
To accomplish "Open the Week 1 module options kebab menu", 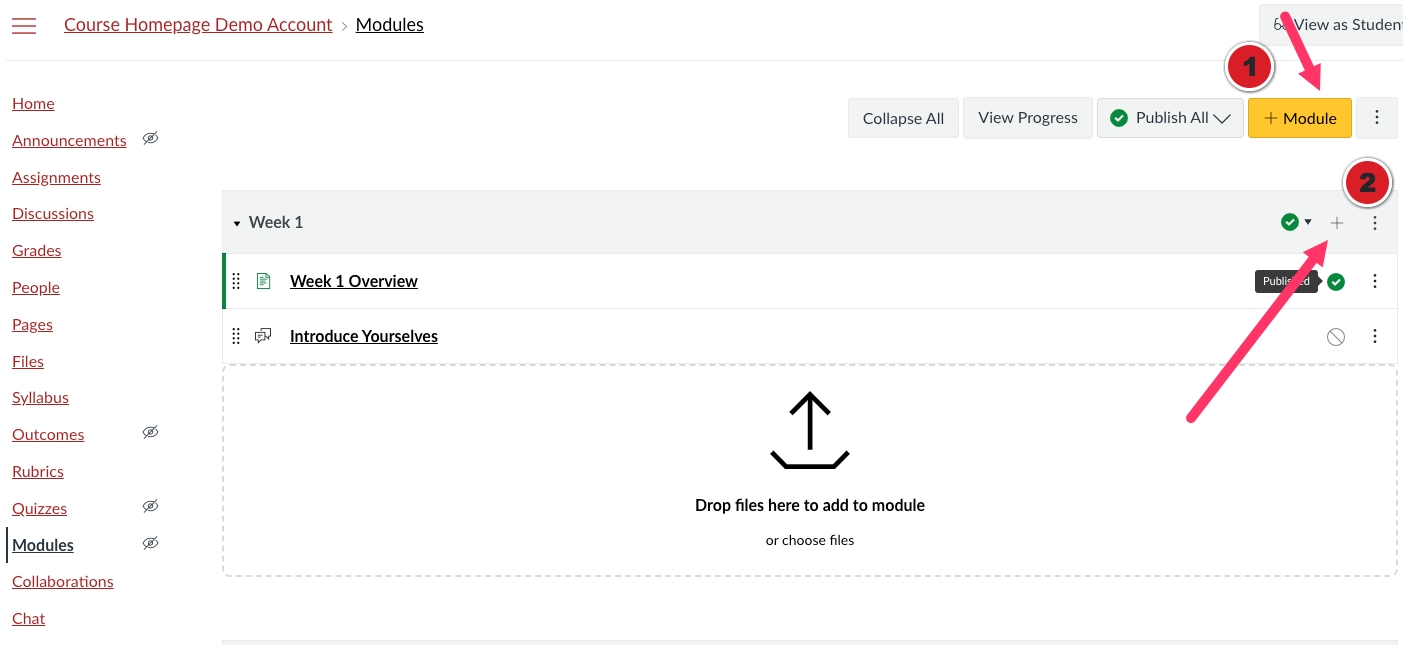I will 1375,222.
